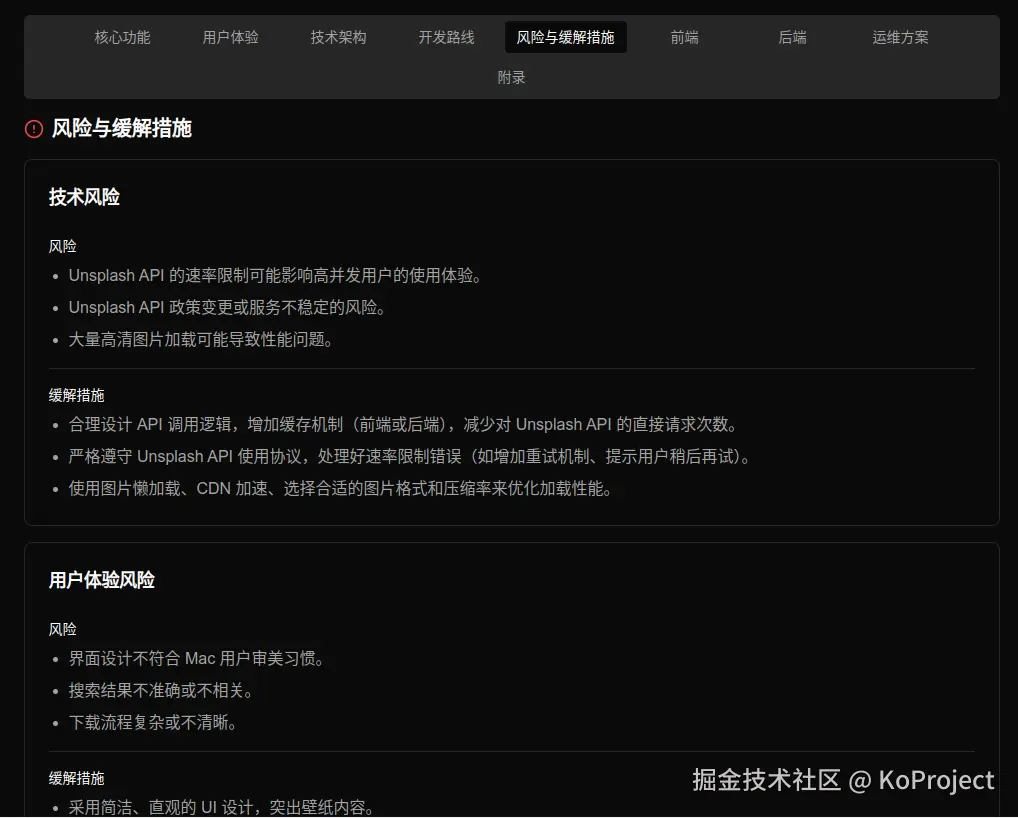Click the 缓解措施 subheading under 技术风险
The image size is (1018, 818).
point(76,395)
